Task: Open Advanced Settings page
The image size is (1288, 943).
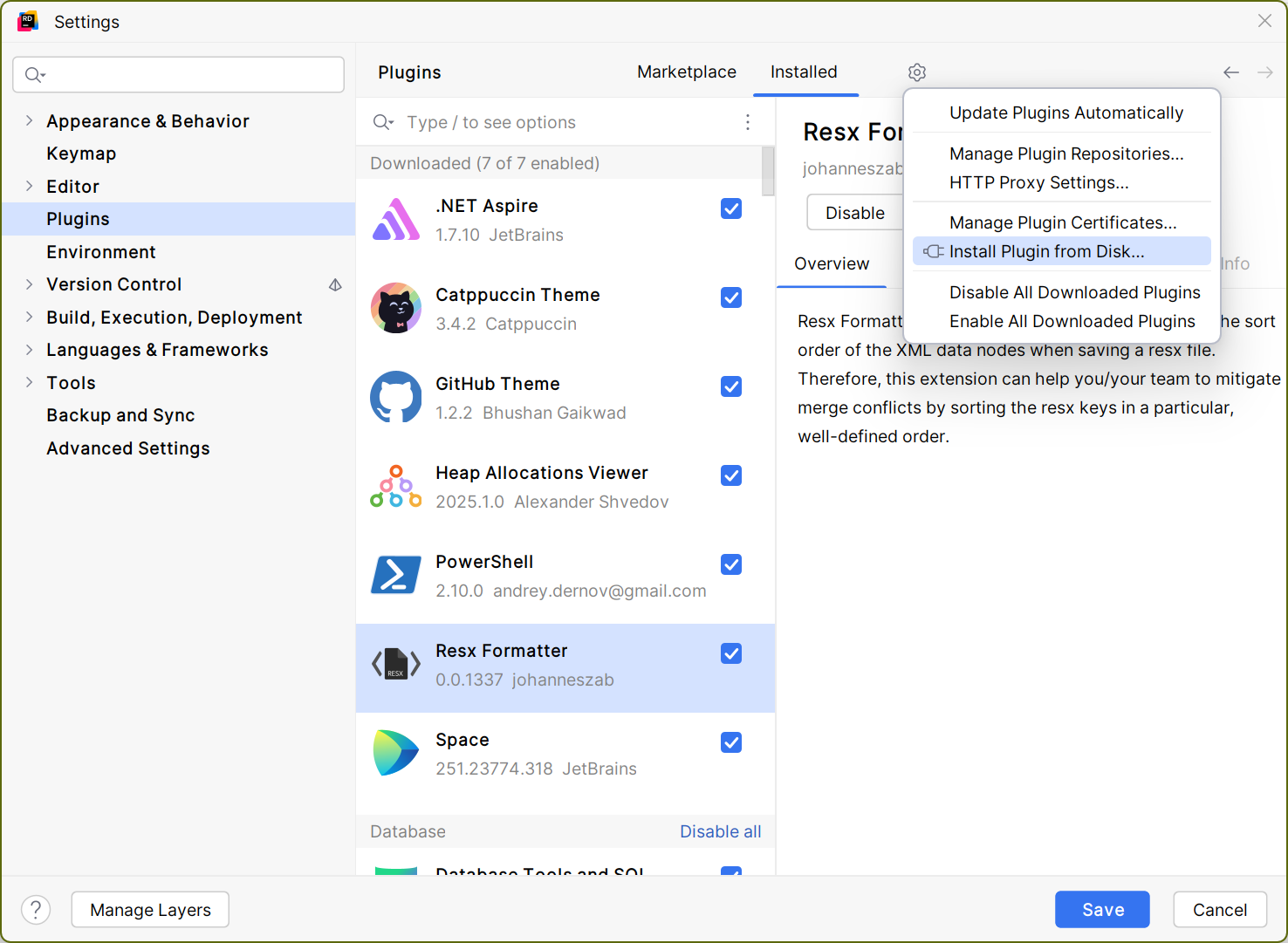Action: (178, 448)
